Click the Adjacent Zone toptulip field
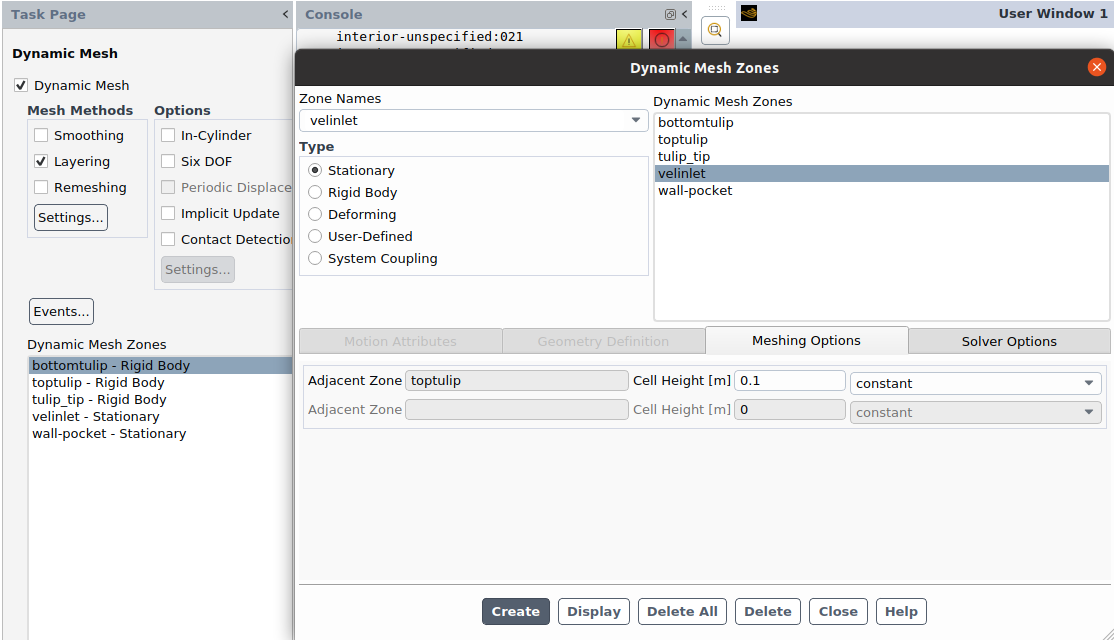Viewport: 1114px width, 640px height. tap(517, 381)
